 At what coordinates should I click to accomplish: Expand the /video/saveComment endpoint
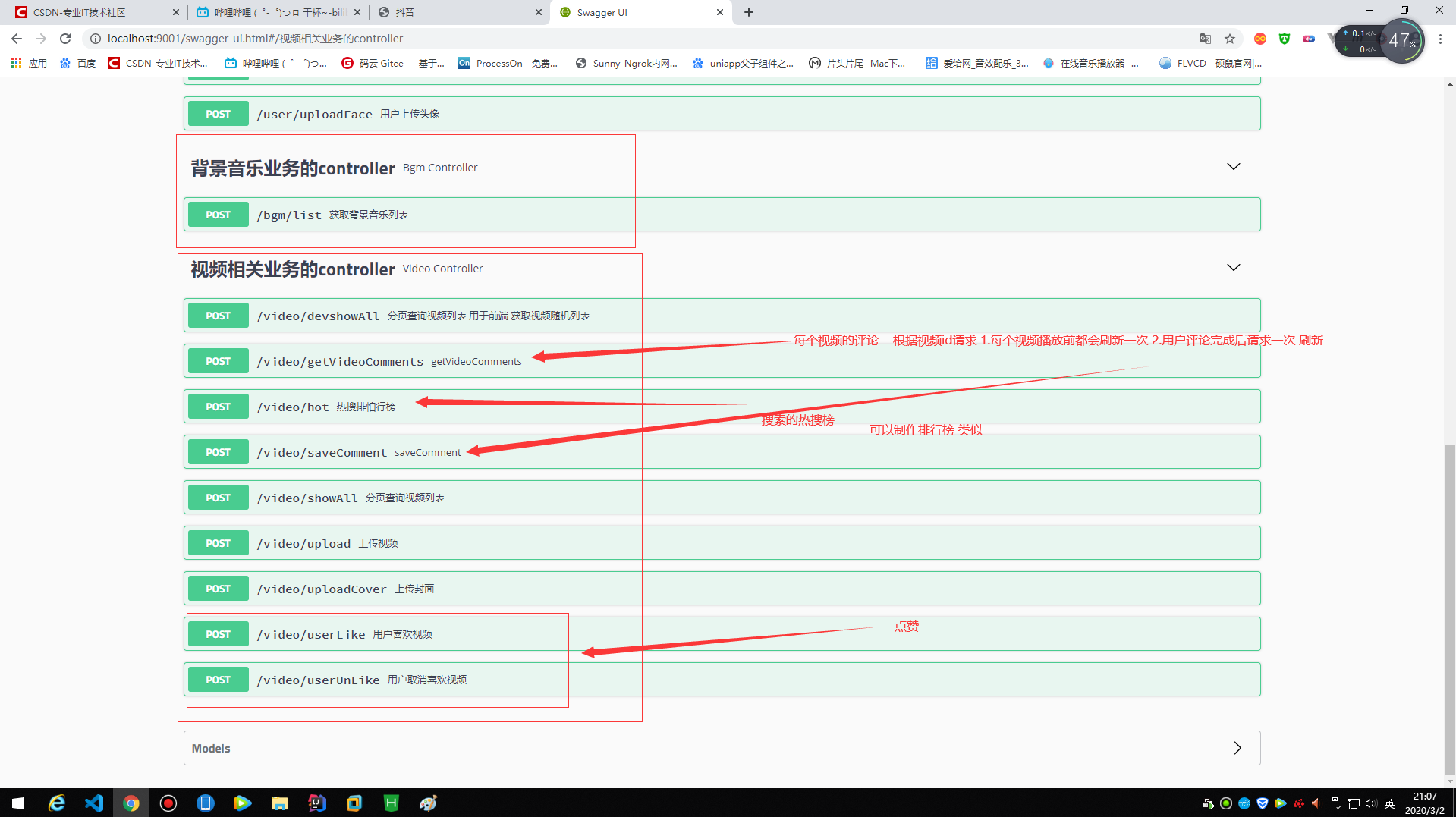[x=722, y=452]
